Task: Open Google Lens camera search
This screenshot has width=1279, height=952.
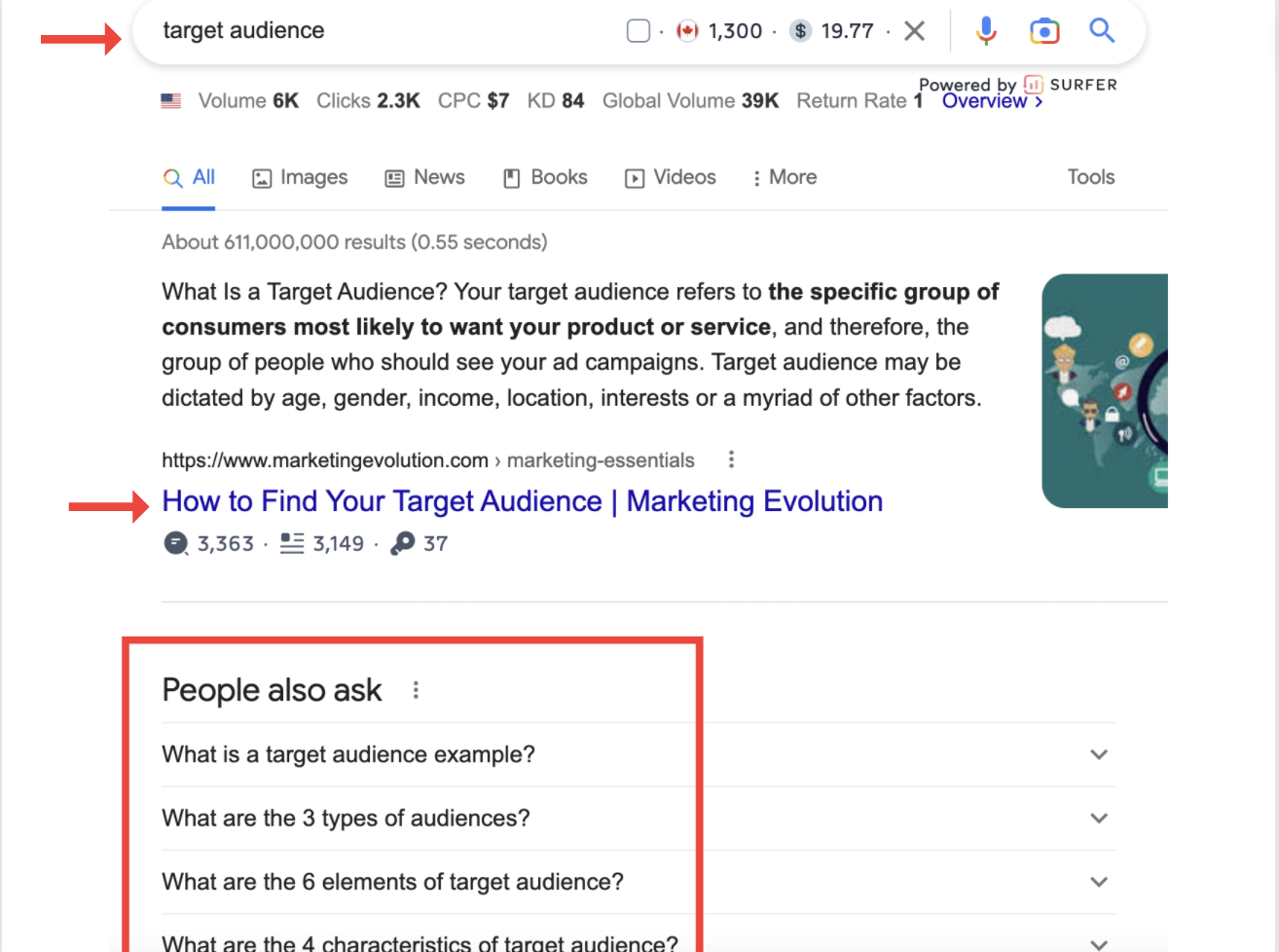Action: point(1043,31)
